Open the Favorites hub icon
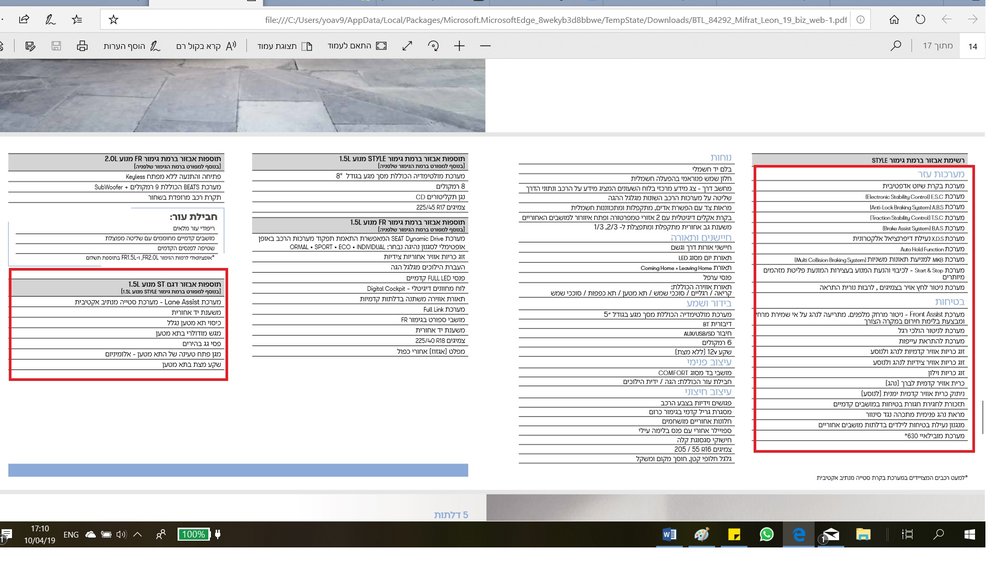Viewport: 1000px width, 562px height. coord(77,20)
